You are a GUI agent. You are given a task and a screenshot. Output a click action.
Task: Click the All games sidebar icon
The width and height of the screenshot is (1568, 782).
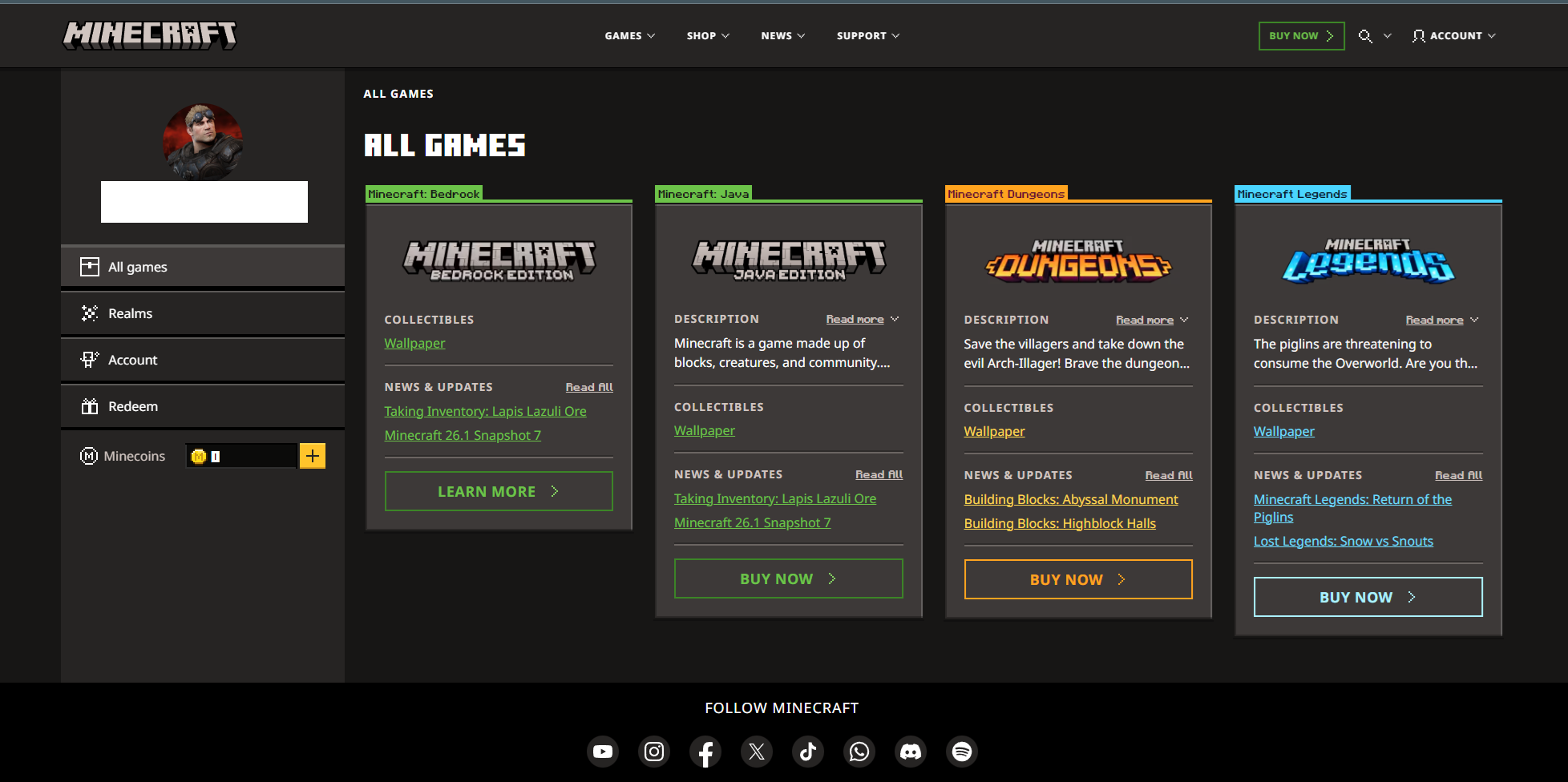click(90, 267)
